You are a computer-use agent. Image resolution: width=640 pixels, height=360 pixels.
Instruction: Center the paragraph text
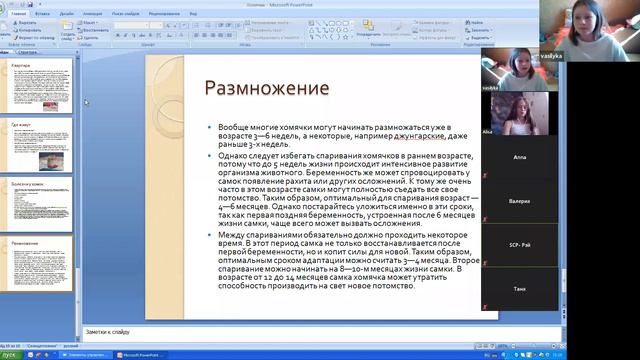point(204,36)
